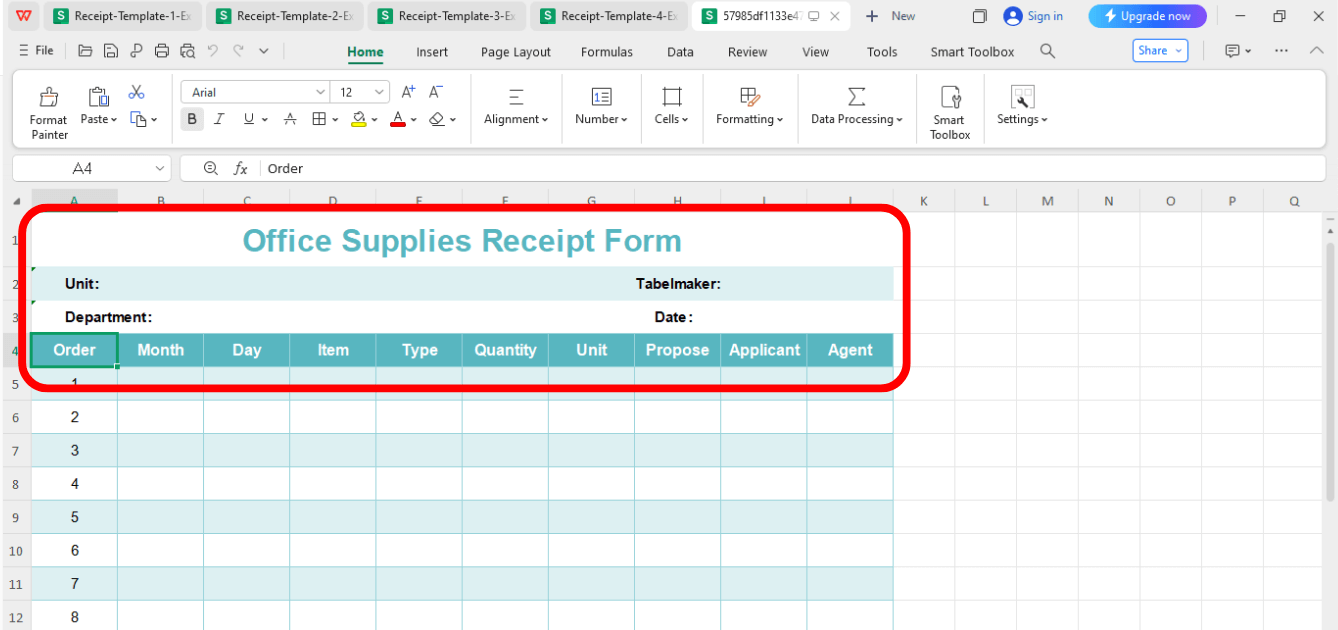Toggle bold formatting off
This screenshot has width=1338, height=630.
pos(191,118)
